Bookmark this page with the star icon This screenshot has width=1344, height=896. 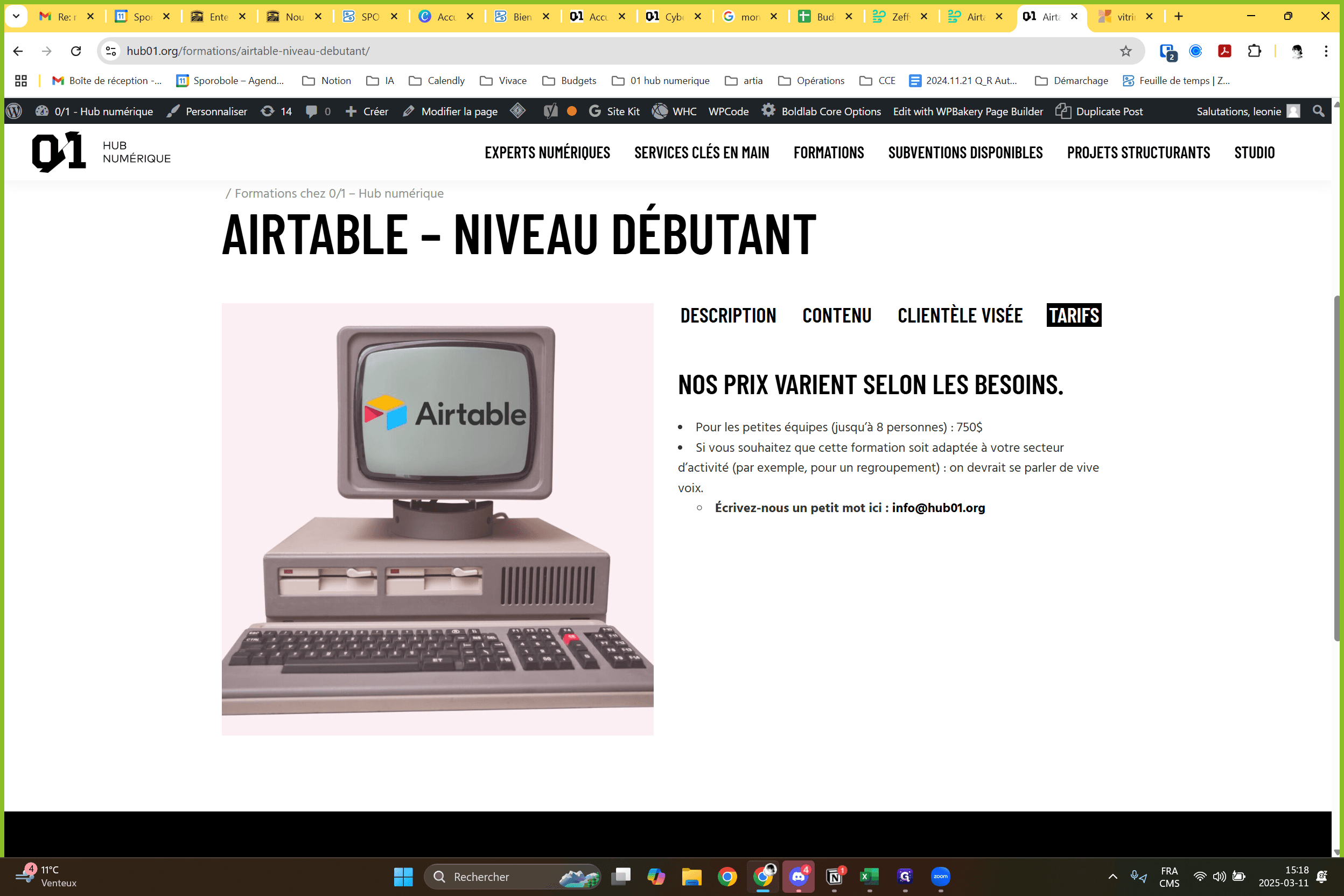(x=1125, y=51)
